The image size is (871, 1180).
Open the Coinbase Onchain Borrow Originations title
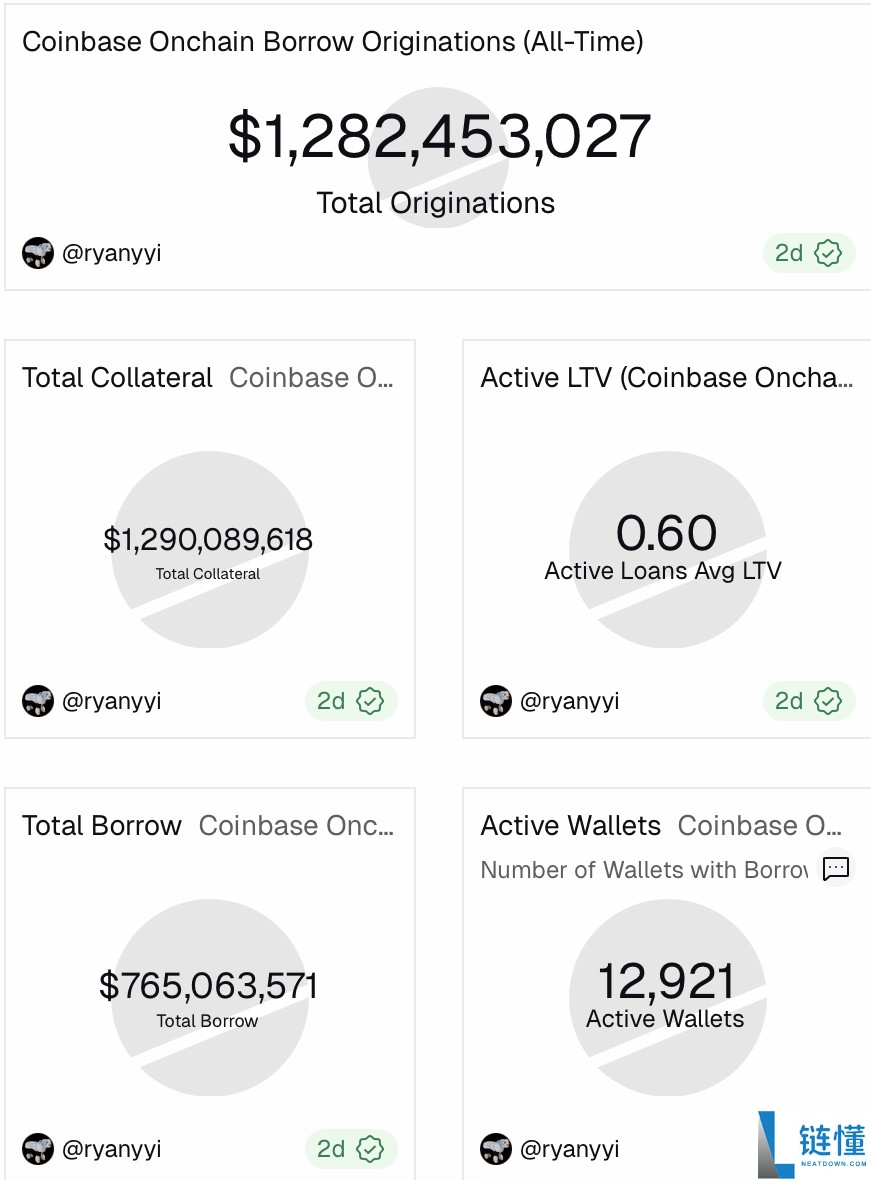[332, 42]
